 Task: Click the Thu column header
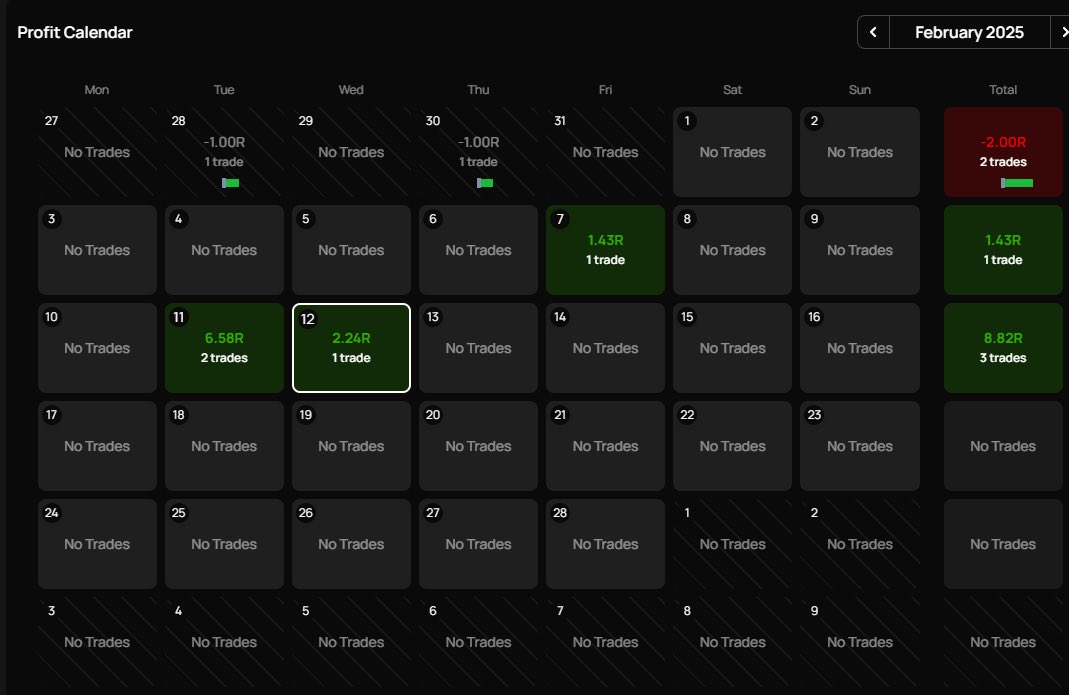pos(479,89)
